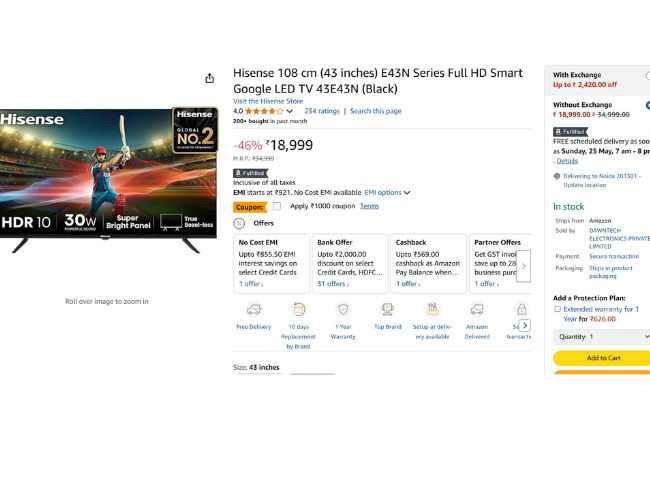650x480 pixels.
Task: Click the 10 days Replacement icon
Action: pos(298,309)
